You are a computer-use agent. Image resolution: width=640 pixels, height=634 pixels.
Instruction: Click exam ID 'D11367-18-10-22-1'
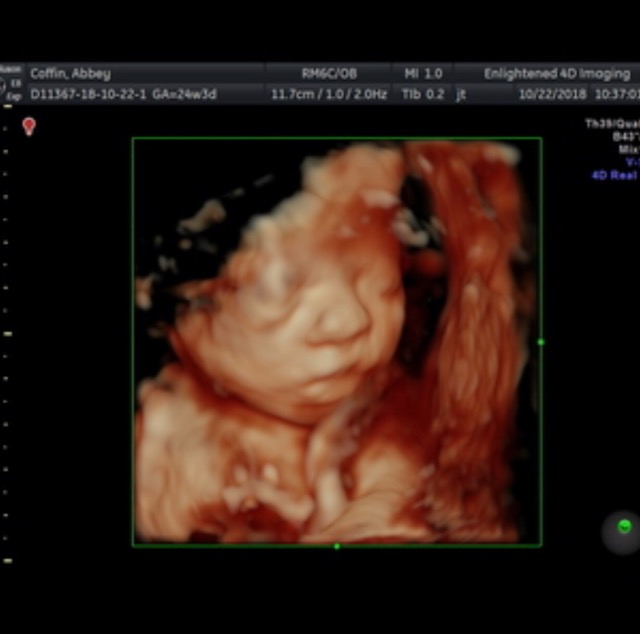click(88, 94)
